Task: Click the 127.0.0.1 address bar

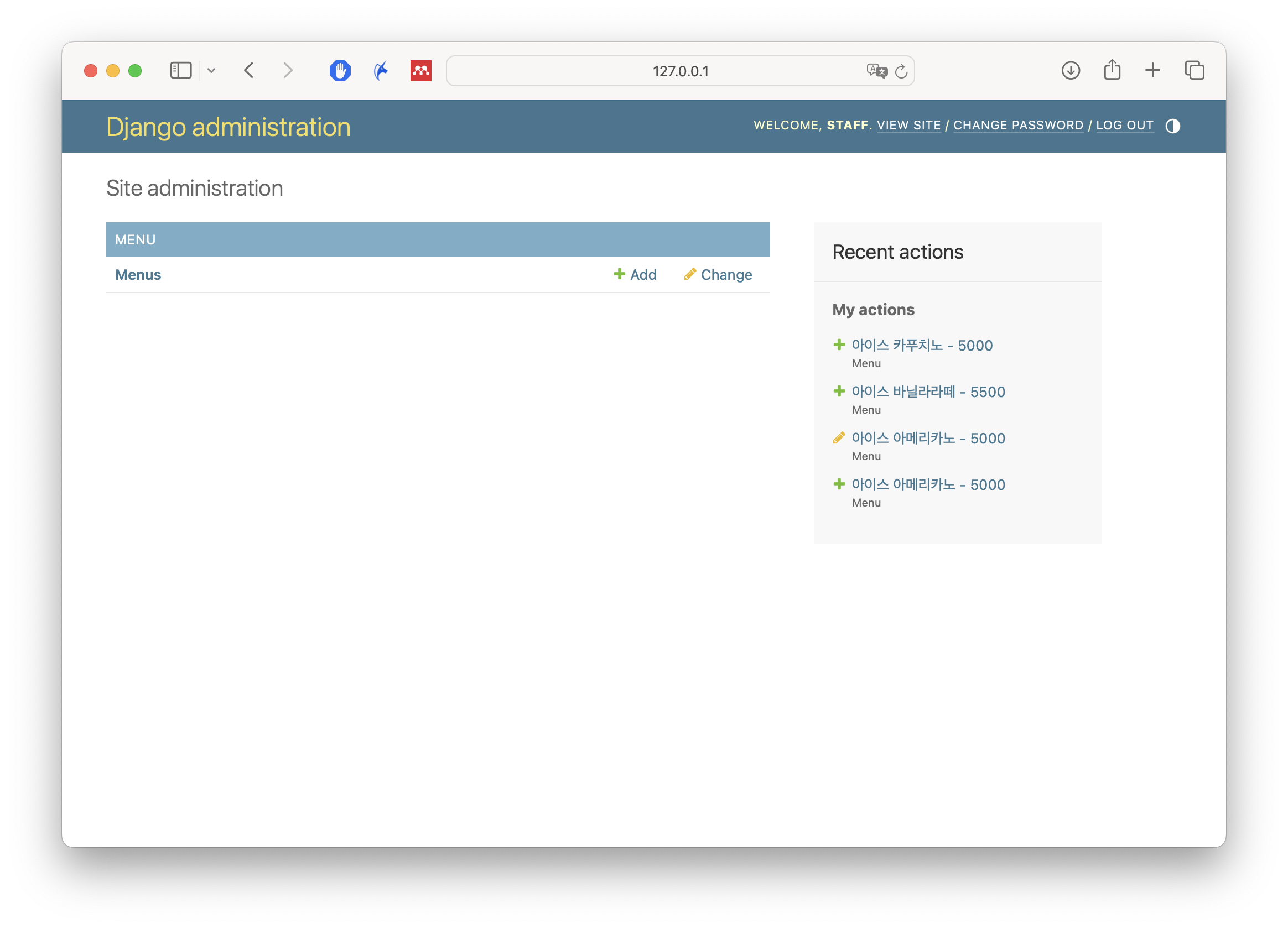Action: point(680,71)
